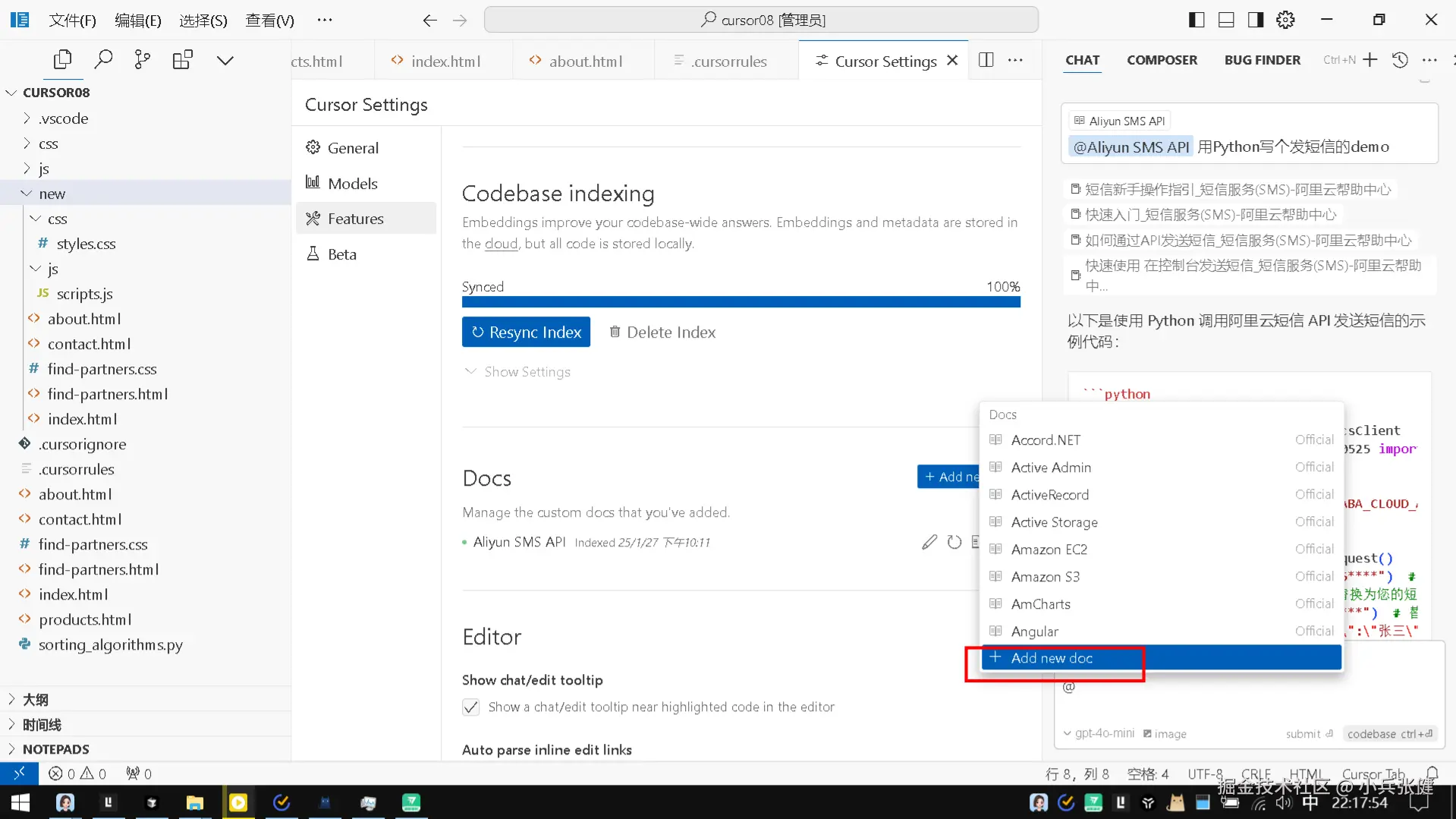The height and width of the screenshot is (819, 1456).
Task: Open the remote window status icon
Action: pyautogui.click(x=19, y=773)
